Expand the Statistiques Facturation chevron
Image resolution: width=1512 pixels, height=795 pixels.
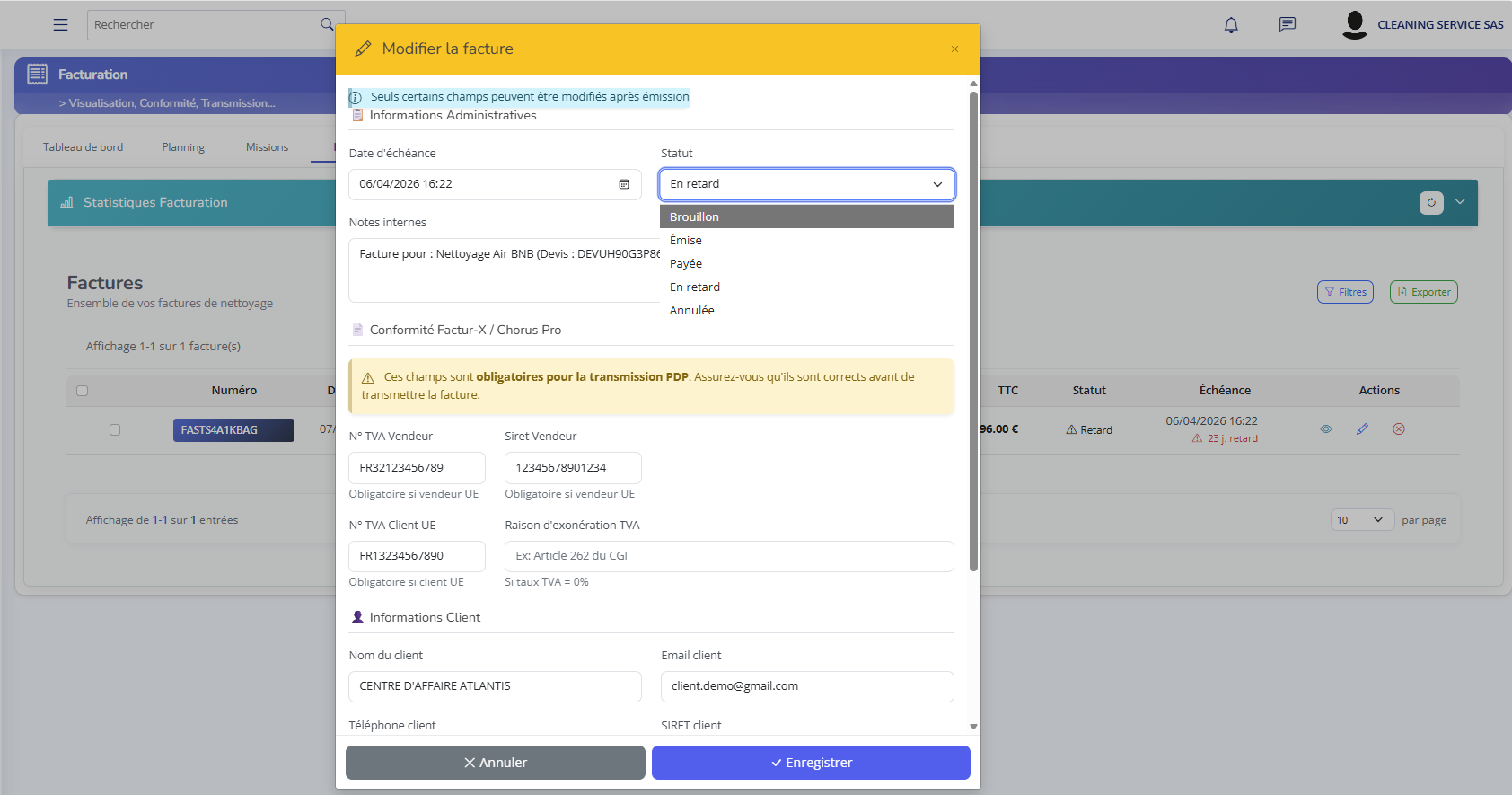click(1460, 202)
